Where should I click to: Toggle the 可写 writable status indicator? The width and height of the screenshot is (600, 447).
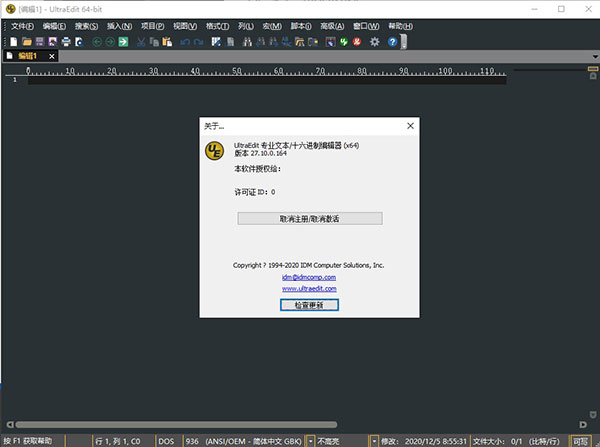click(x=581, y=440)
